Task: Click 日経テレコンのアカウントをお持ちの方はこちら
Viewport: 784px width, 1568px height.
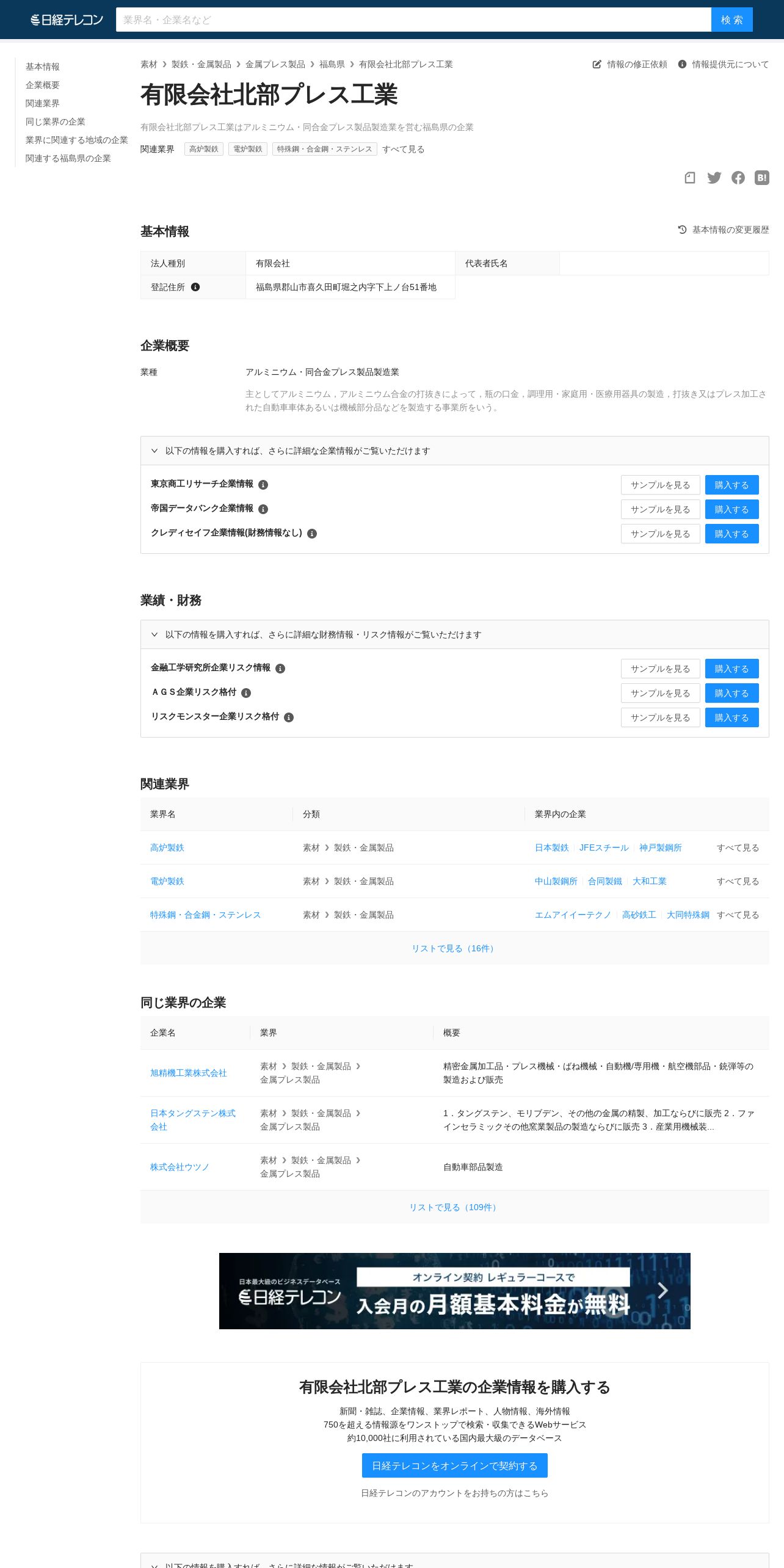Action: (x=455, y=1493)
